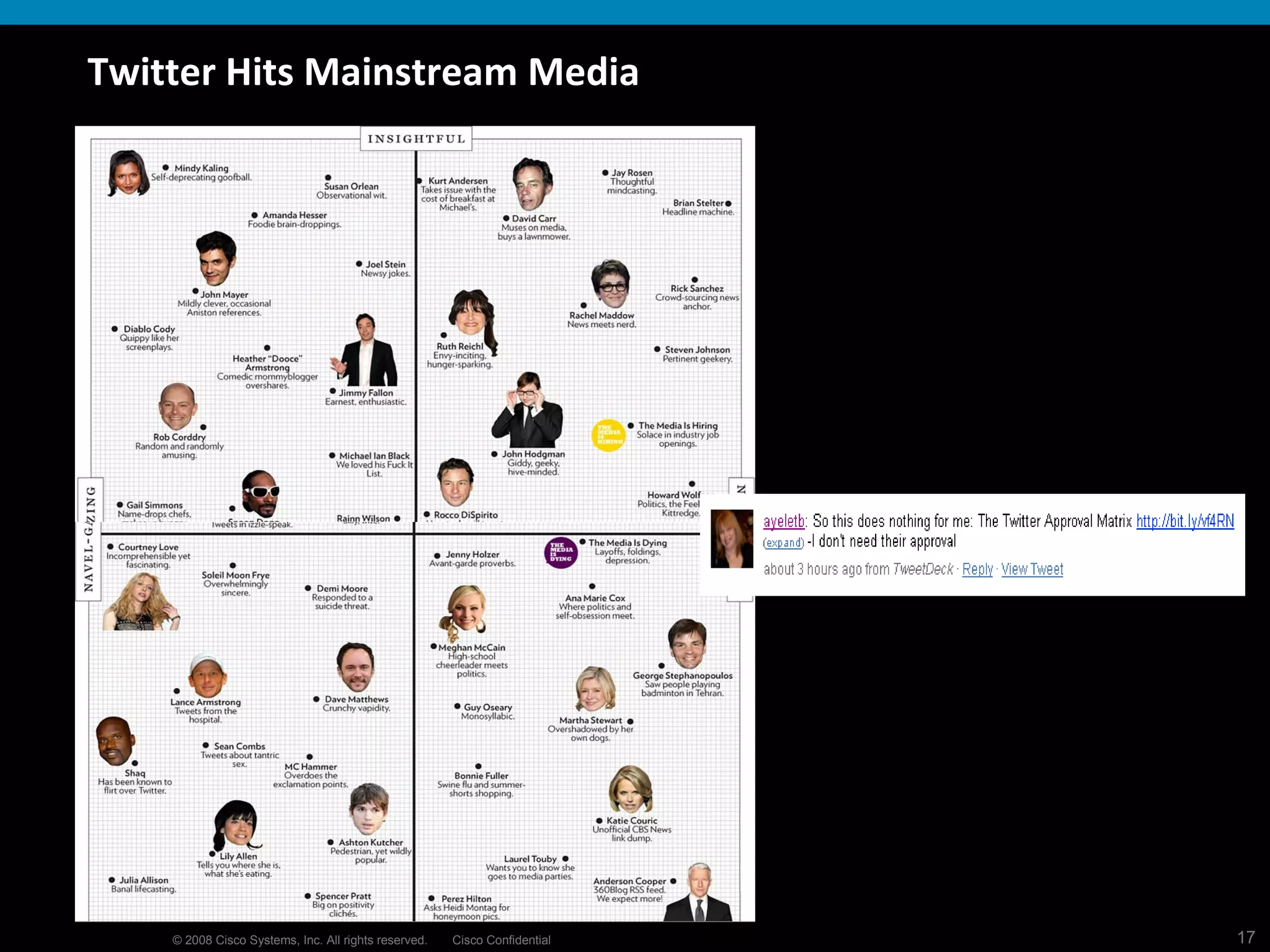Click the slide title Twitter Hits Mainstream Media
Screen dimensions: 1270x952
[x=363, y=71]
